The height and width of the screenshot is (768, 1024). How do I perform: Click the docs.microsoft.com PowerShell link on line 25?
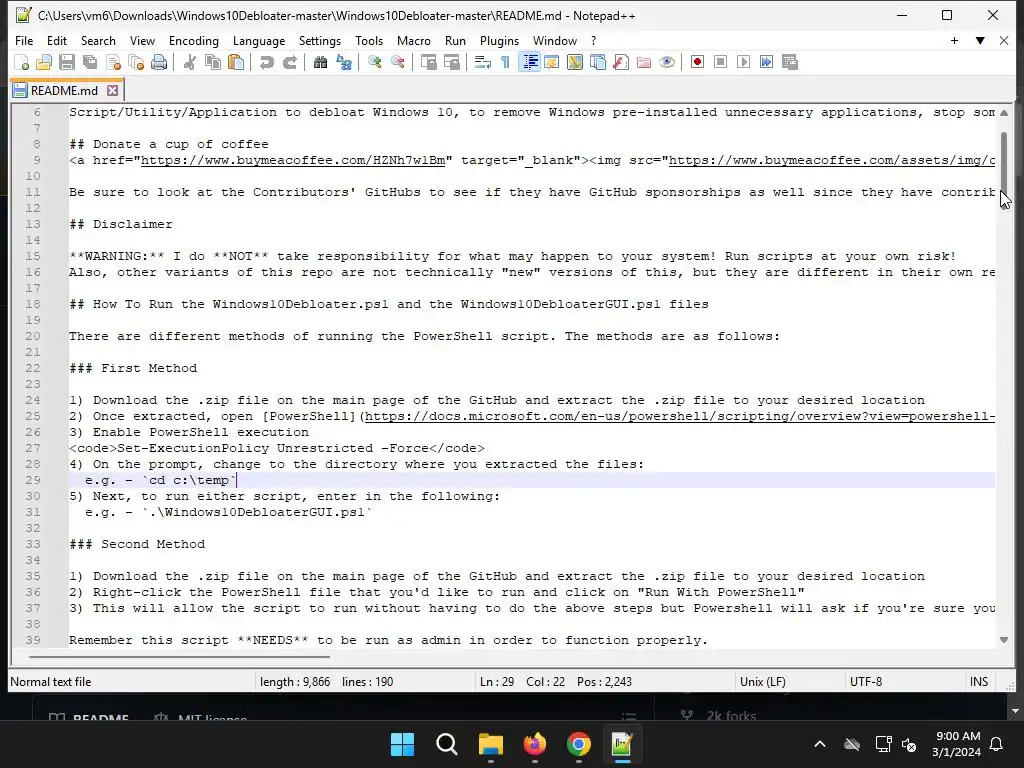(x=680, y=416)
